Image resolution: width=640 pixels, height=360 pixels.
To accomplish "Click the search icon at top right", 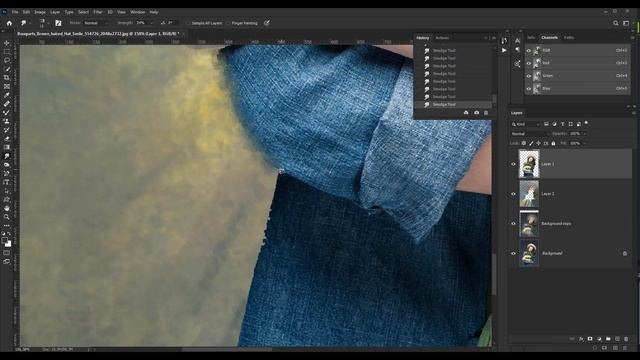I will 616,23.
